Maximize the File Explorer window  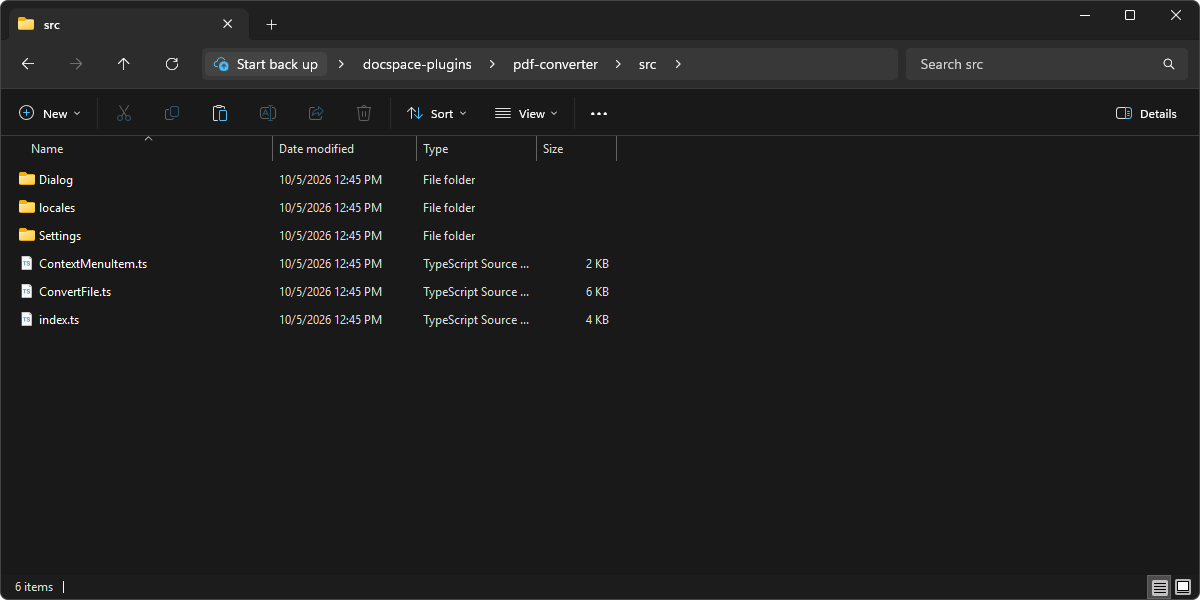click(x=1130, y=15)
